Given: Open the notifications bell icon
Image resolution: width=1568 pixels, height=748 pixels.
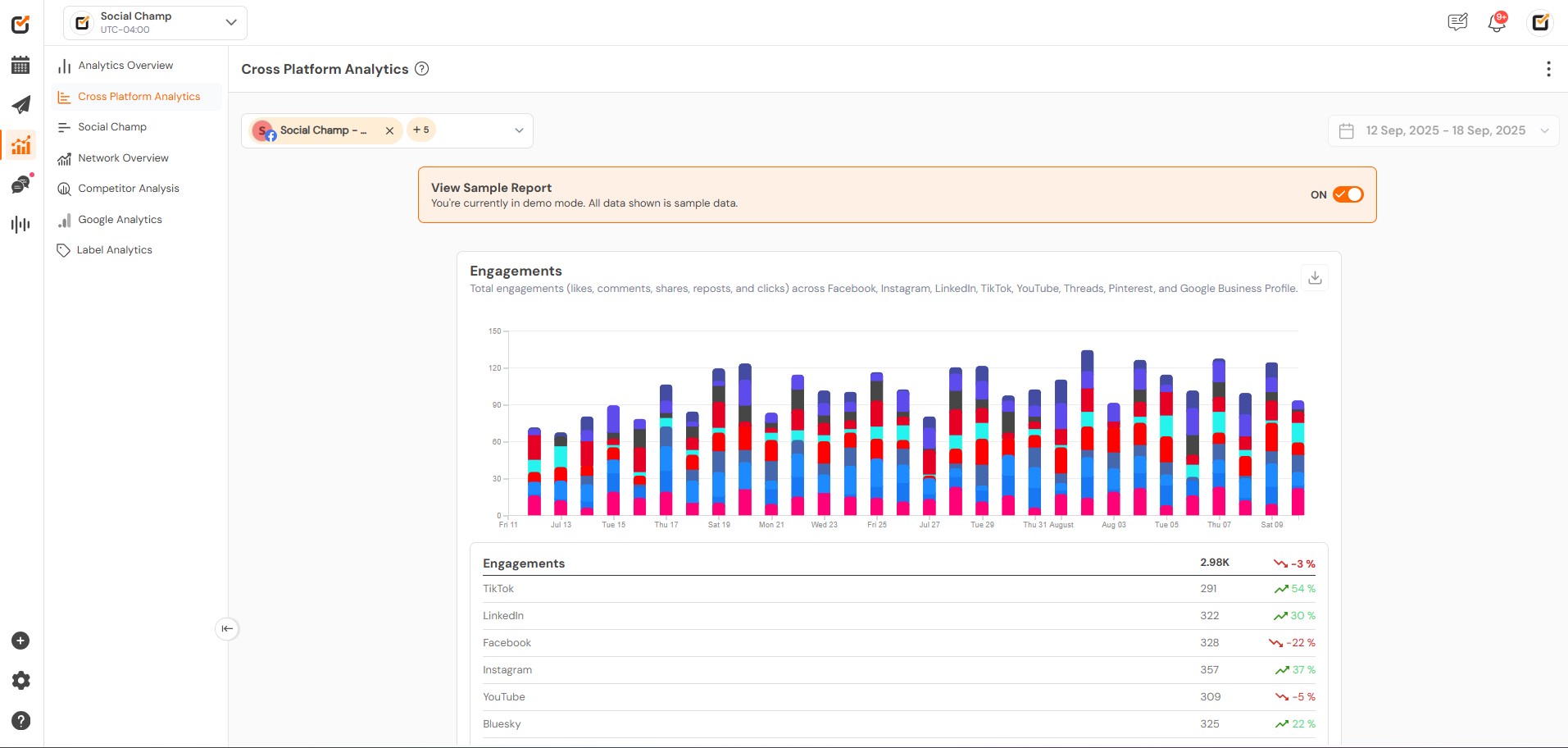Looking at the screenshot, I should pos(1497,22).
